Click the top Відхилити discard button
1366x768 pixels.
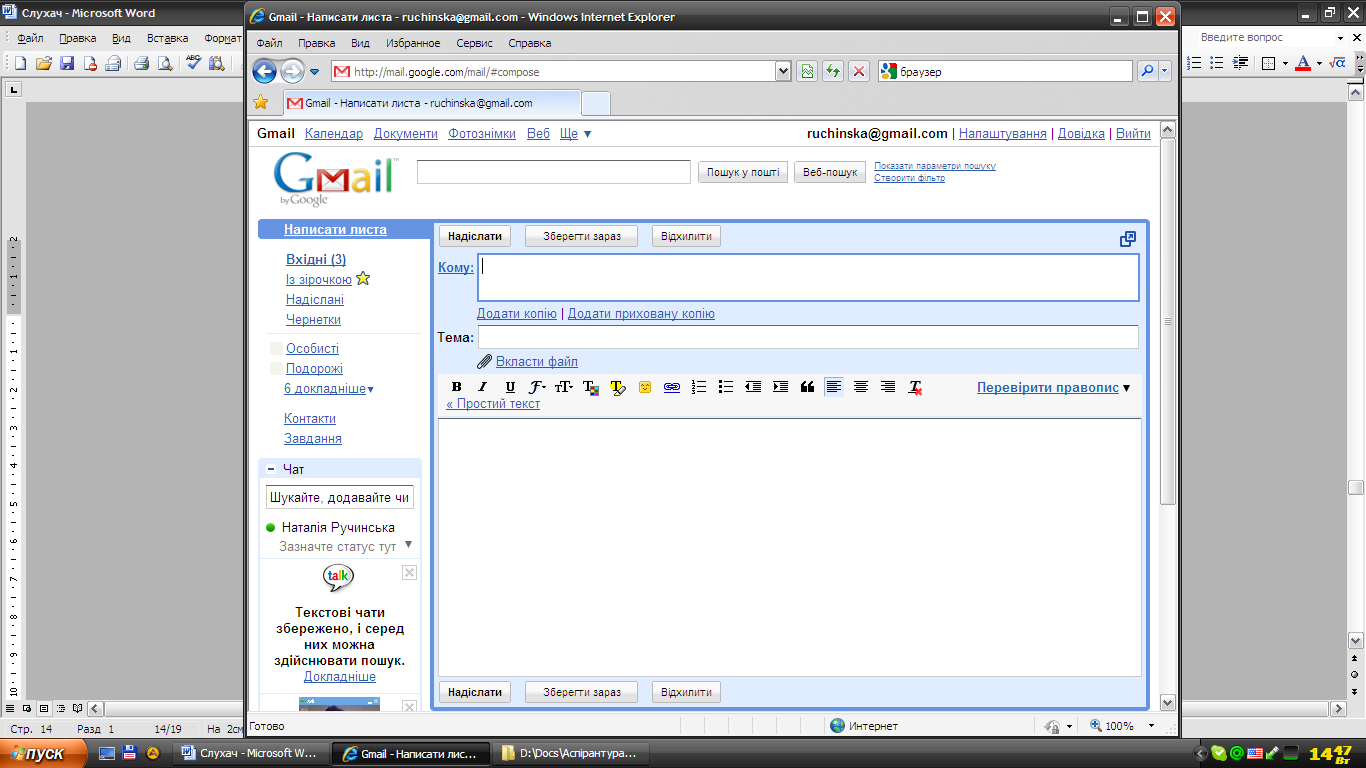click(686, 237)
